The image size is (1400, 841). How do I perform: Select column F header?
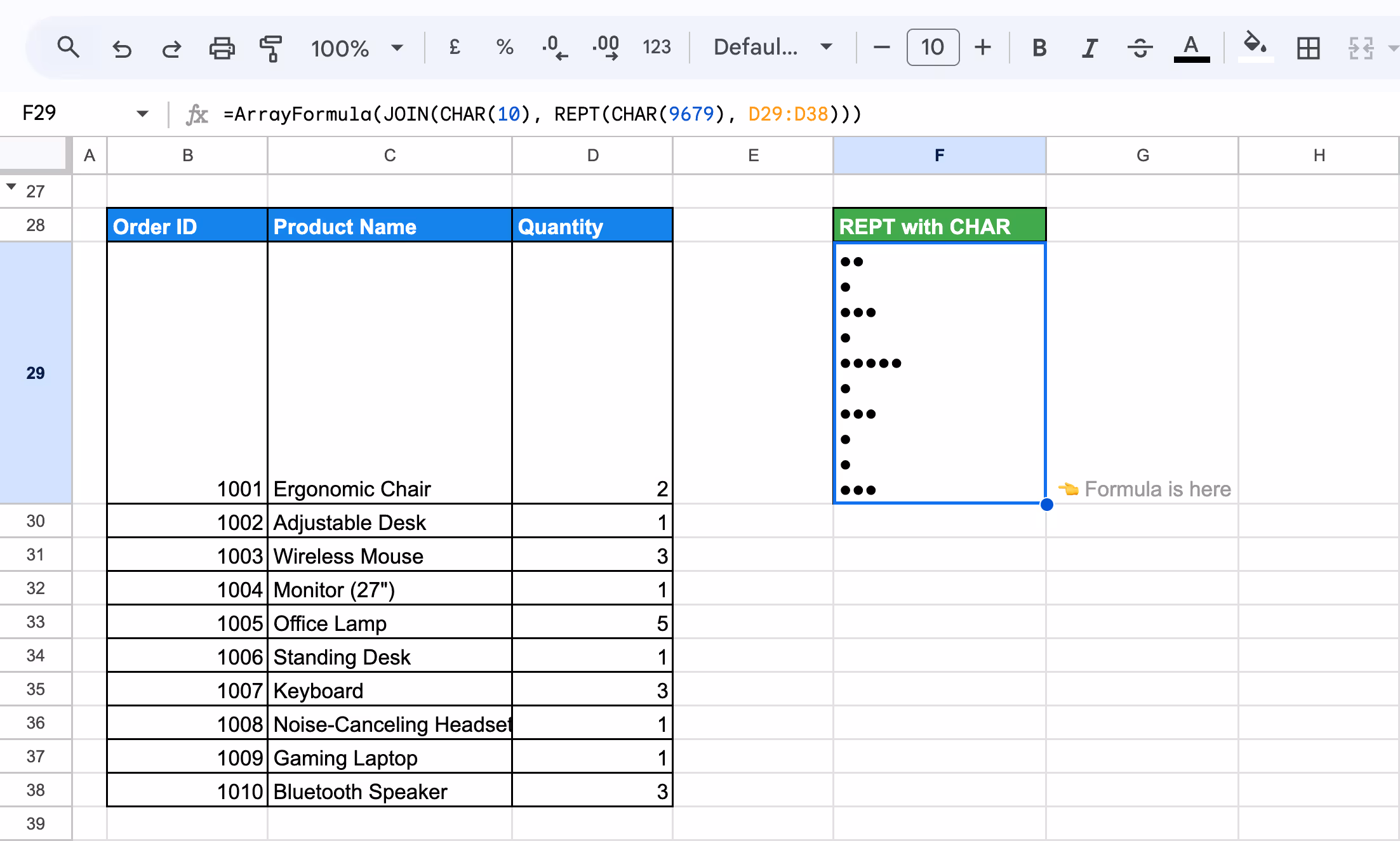[x=939, y=156]
